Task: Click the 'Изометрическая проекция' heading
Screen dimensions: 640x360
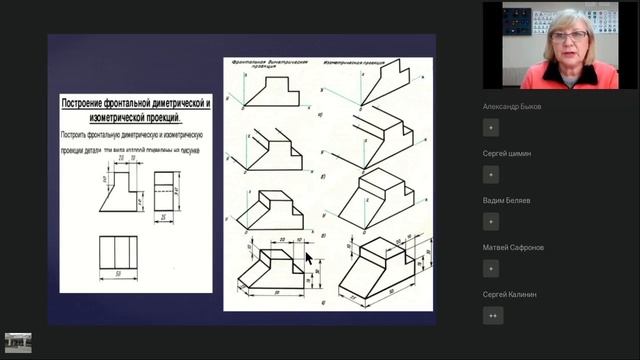Action: [354, 63]
